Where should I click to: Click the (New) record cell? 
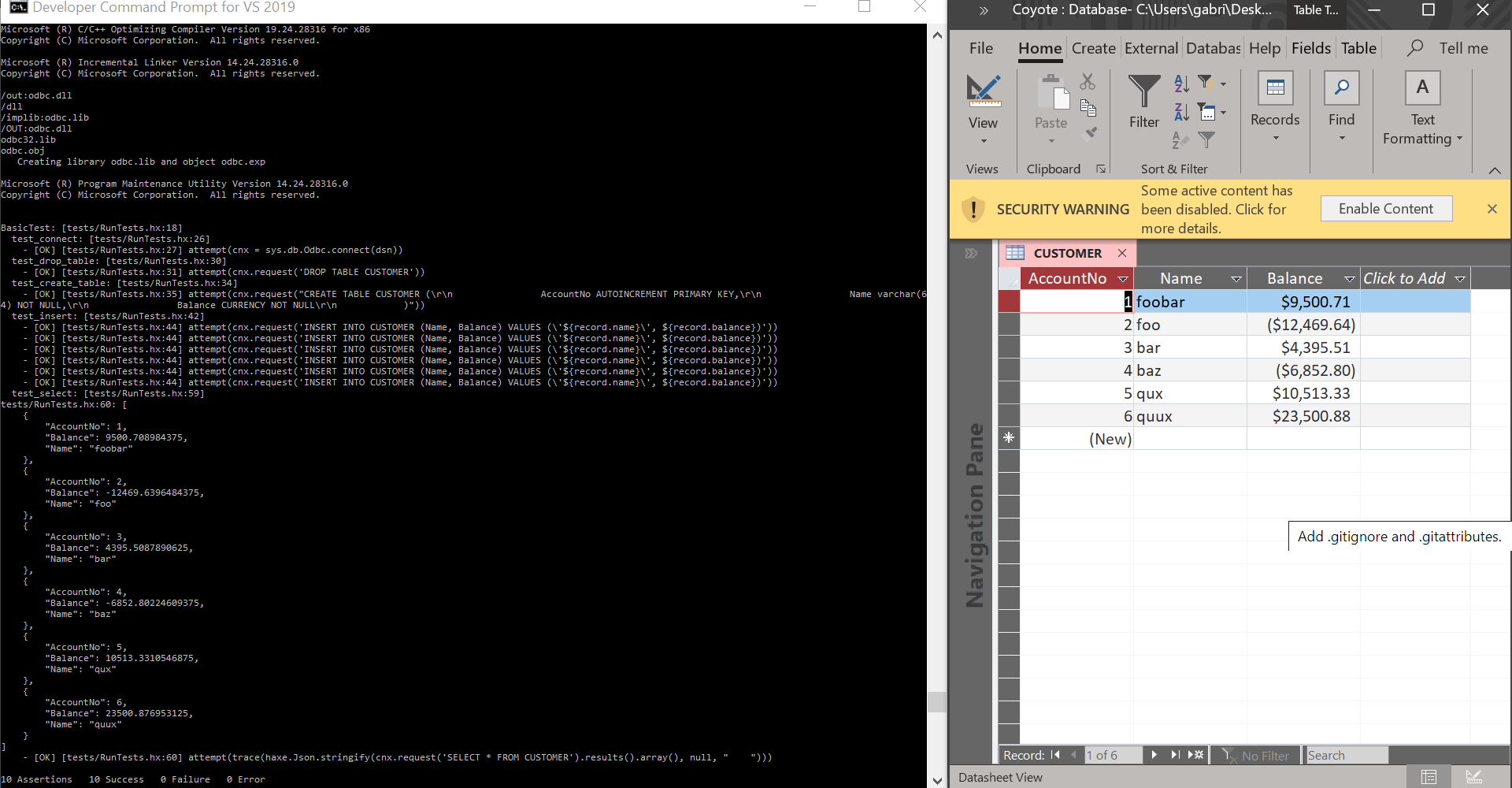(x=1077, y=439)
